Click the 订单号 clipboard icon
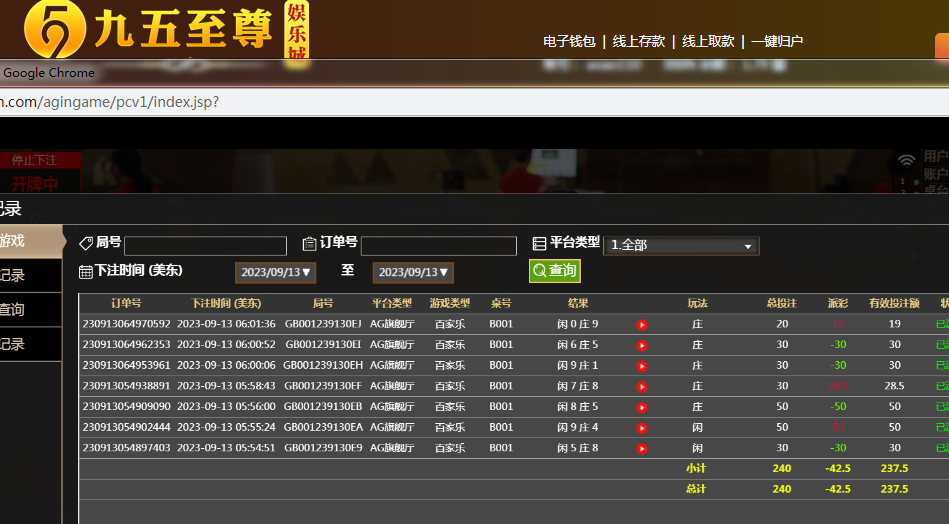 pyautogui.click(x=309, y=243)
